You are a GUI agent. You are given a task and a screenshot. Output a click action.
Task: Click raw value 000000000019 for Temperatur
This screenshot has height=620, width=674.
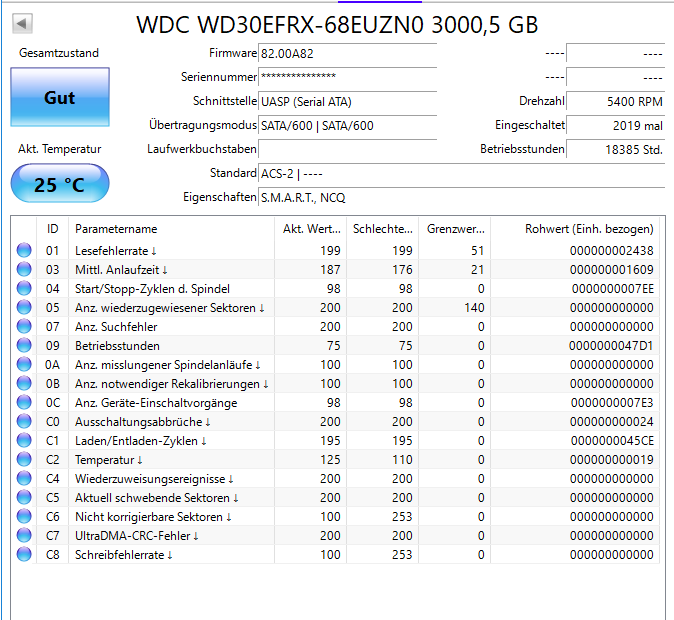611,460
